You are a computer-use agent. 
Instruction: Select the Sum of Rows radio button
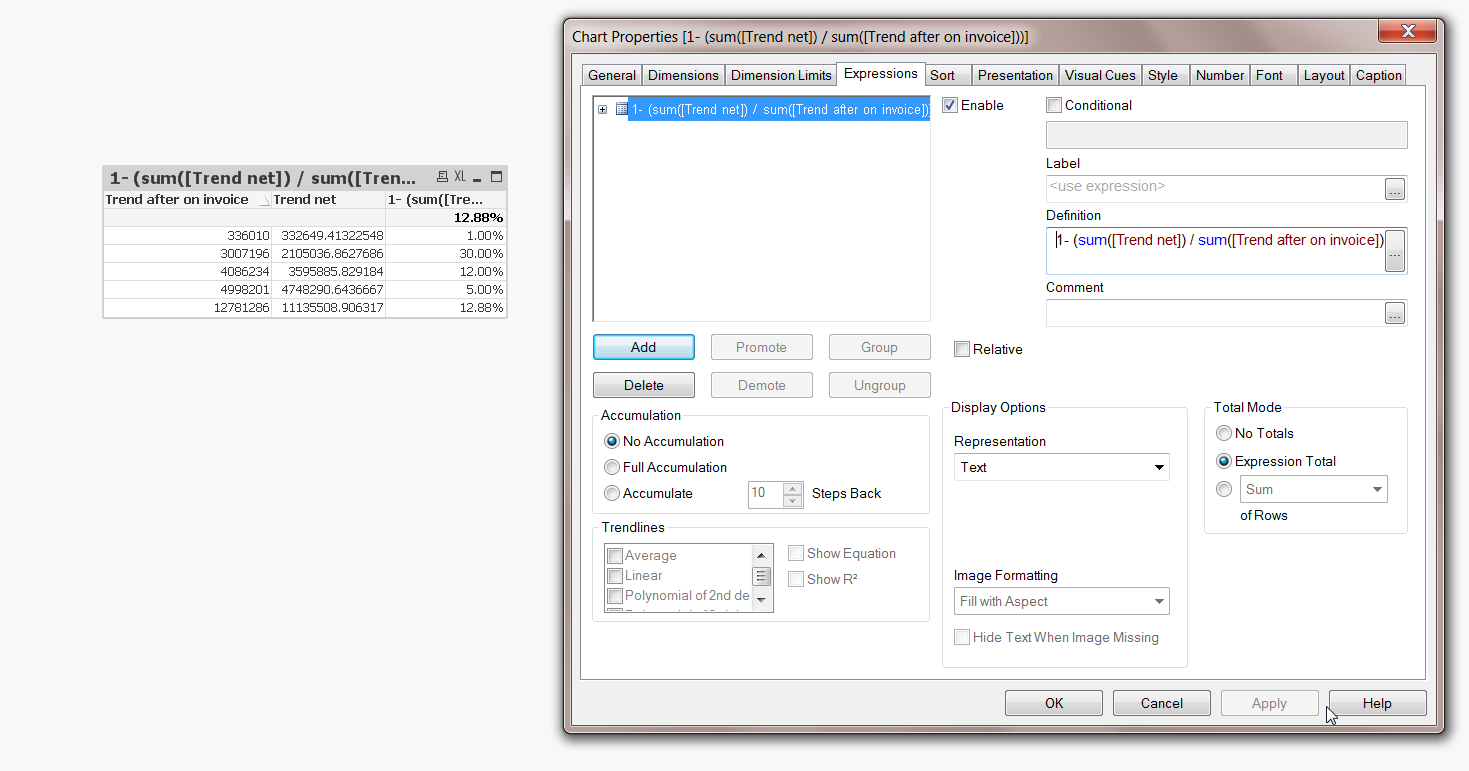pos(1224,489)
